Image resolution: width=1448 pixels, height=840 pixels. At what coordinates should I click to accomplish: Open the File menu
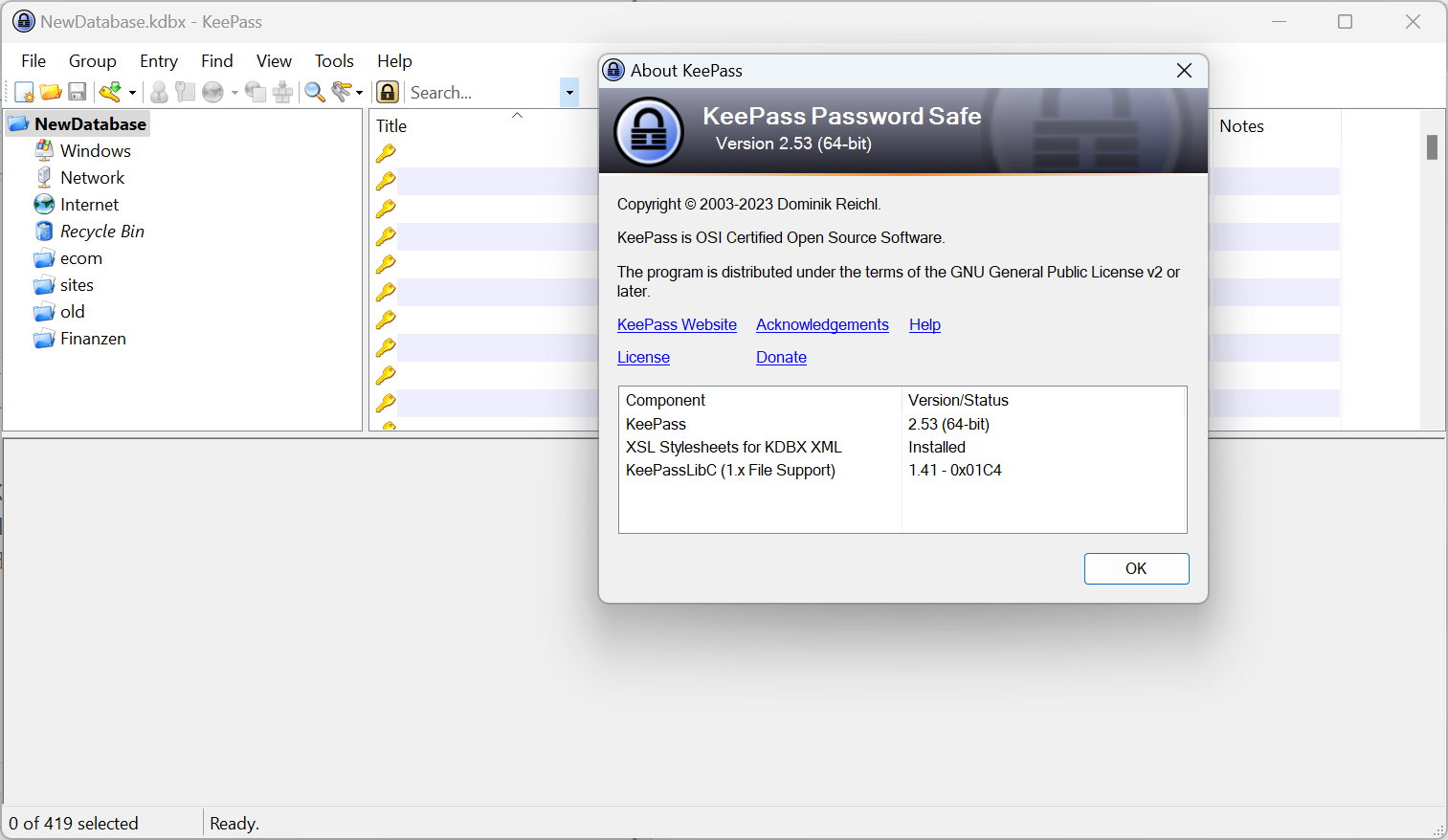[33, 60]
